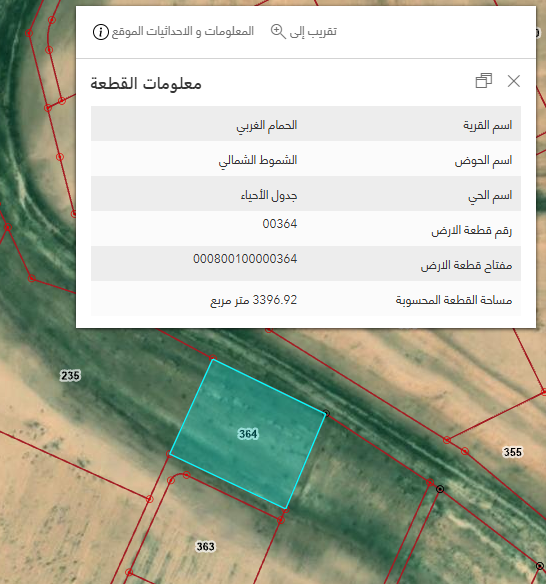Select village value الحمام الغربي
Viewport: 546px width, 584px height.
point(267,125)
